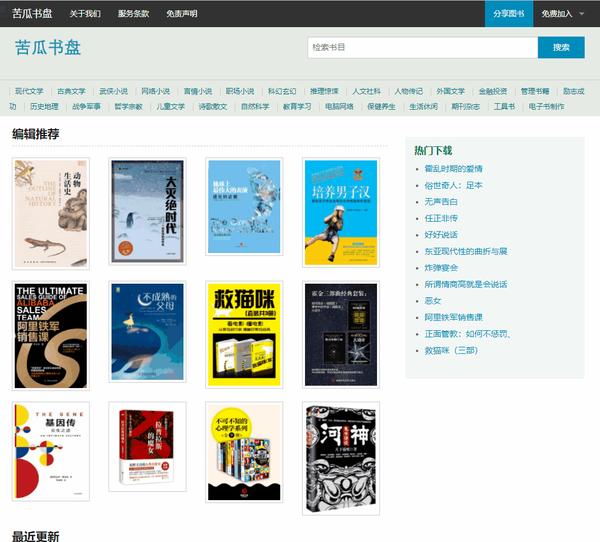Open hot download 炸弹宴会
Screen dimensions: 600x542
[x=441, y=268]
